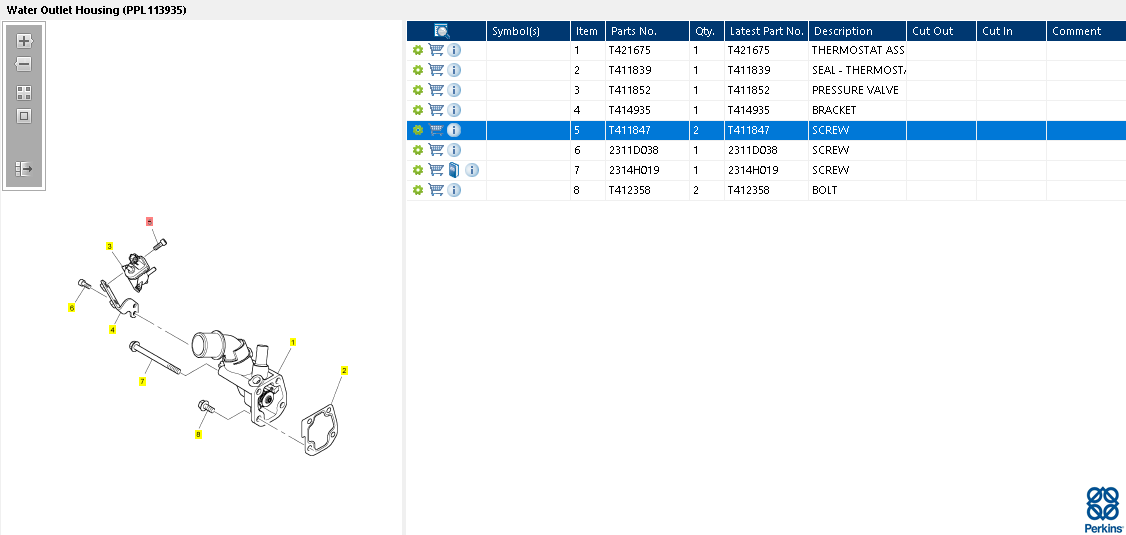The width and height of the screenshot is (1126, 535).
Task: Click gear icon for T411852 pressure valve
Action: (418, 90)
